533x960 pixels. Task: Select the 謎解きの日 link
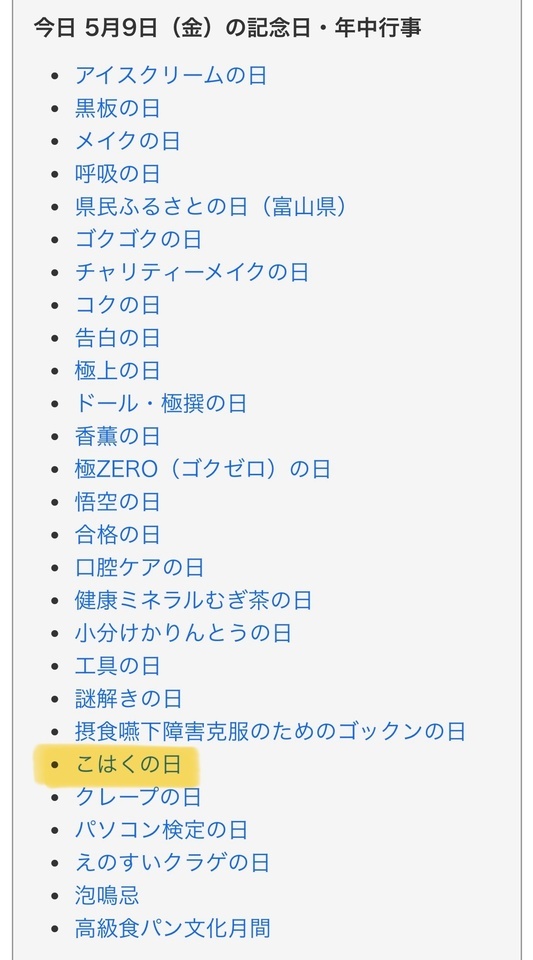129,699
